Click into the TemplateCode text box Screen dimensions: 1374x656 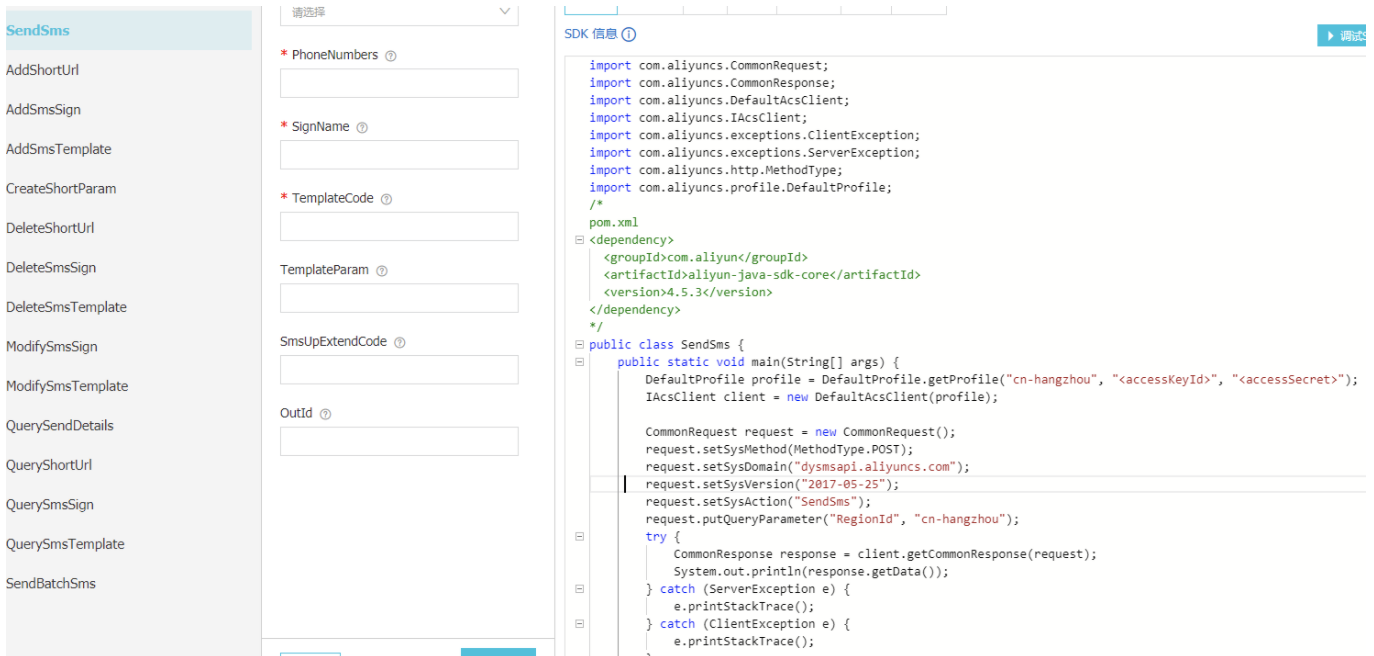pos(399,226)
